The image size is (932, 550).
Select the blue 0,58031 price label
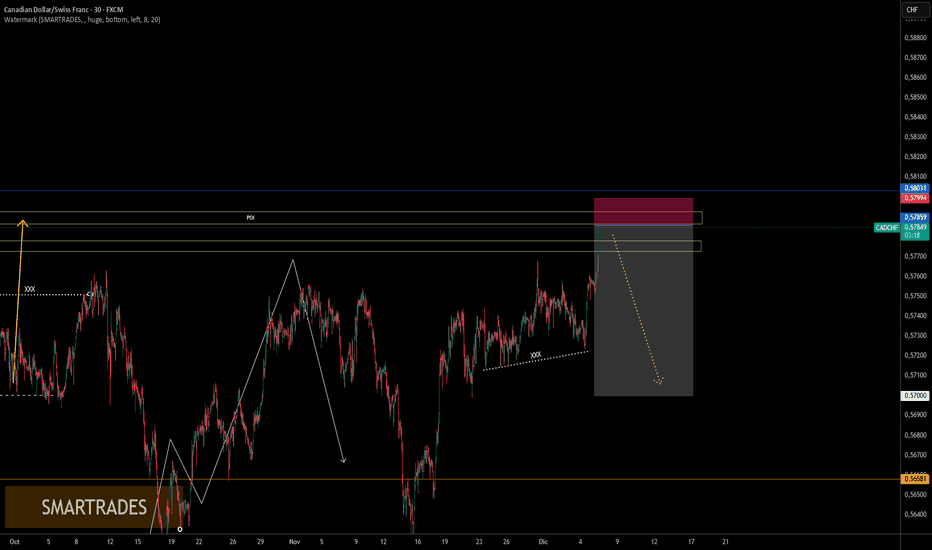point(915,188)
